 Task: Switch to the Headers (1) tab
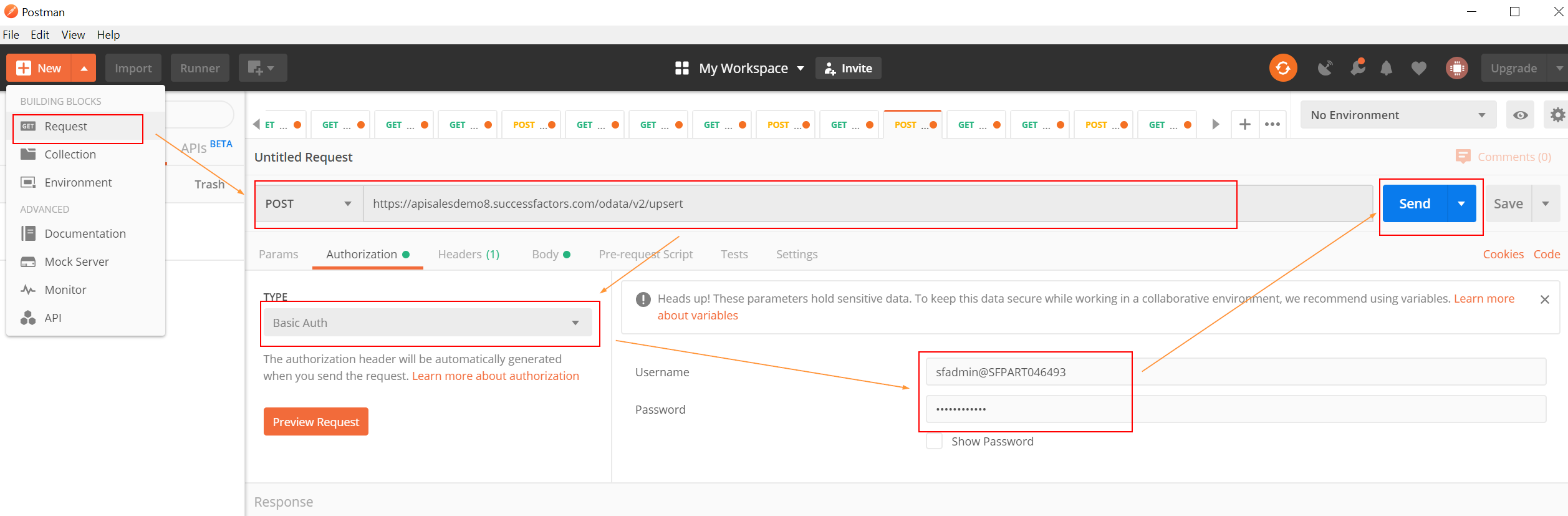(469, 255)
